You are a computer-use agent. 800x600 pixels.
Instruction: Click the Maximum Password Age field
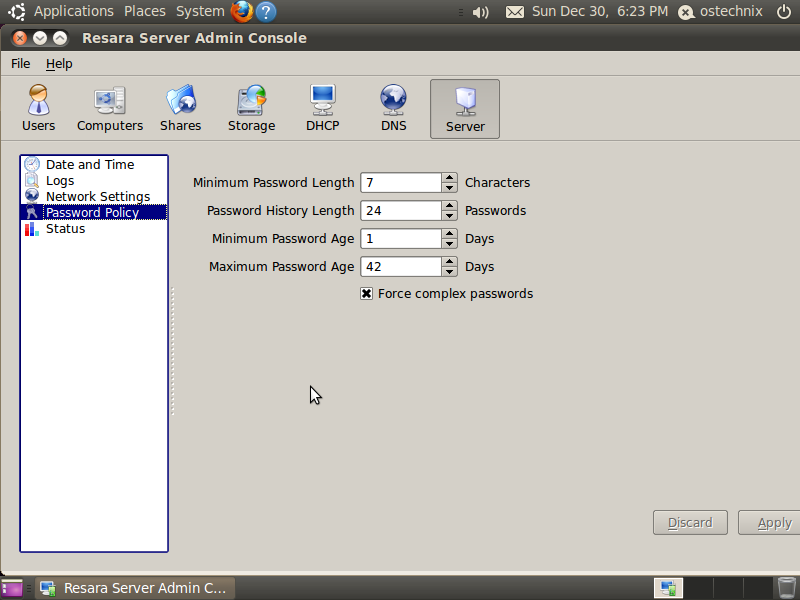pos(401,267)
